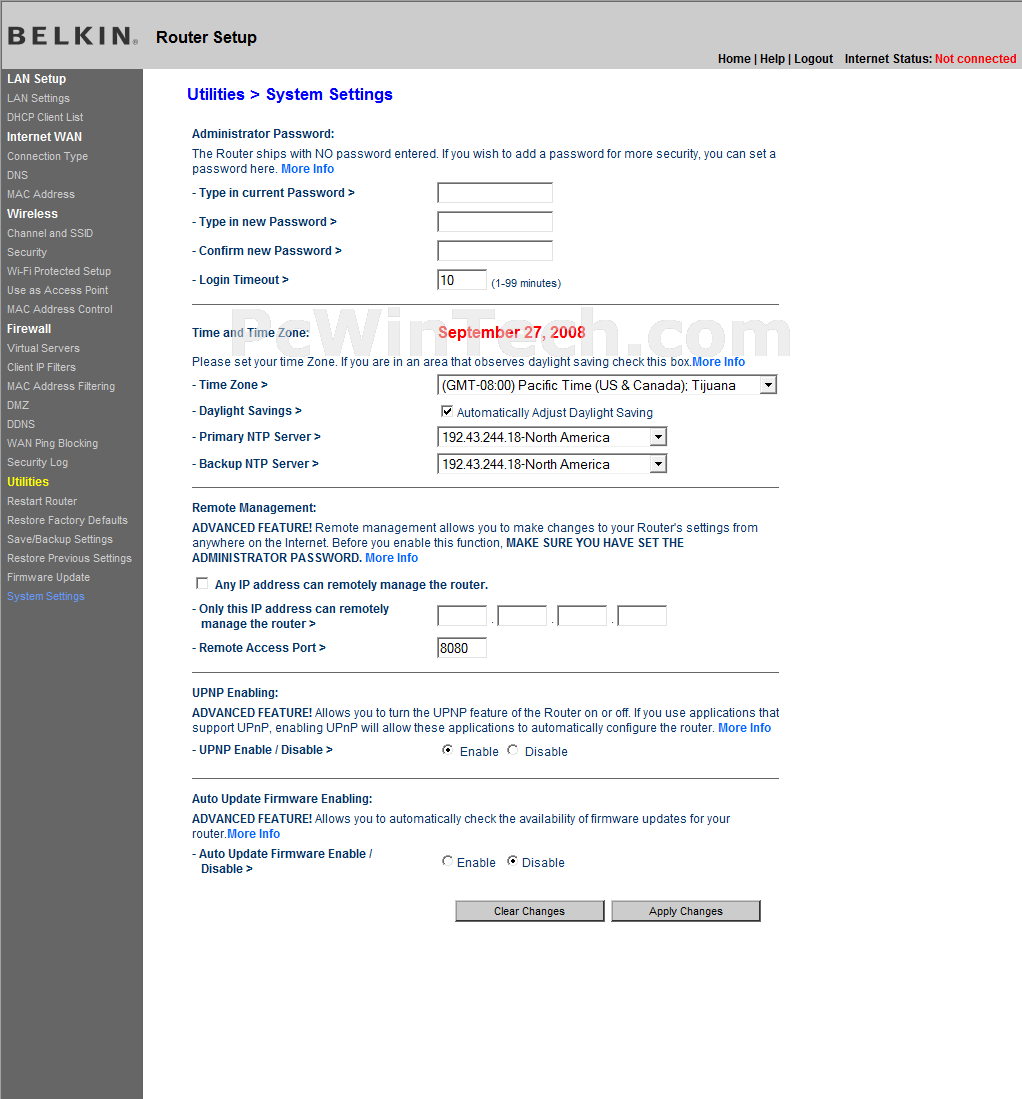Focus the current Password field
Screen dimensions: 1022x1099
coord(495,193)
